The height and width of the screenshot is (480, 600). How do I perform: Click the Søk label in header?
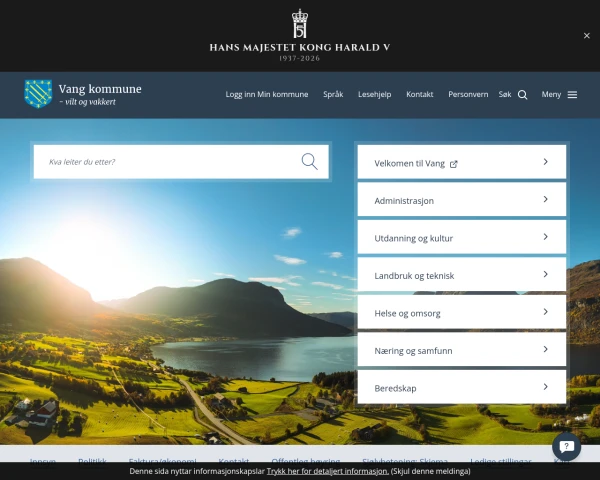click(505, 95)
